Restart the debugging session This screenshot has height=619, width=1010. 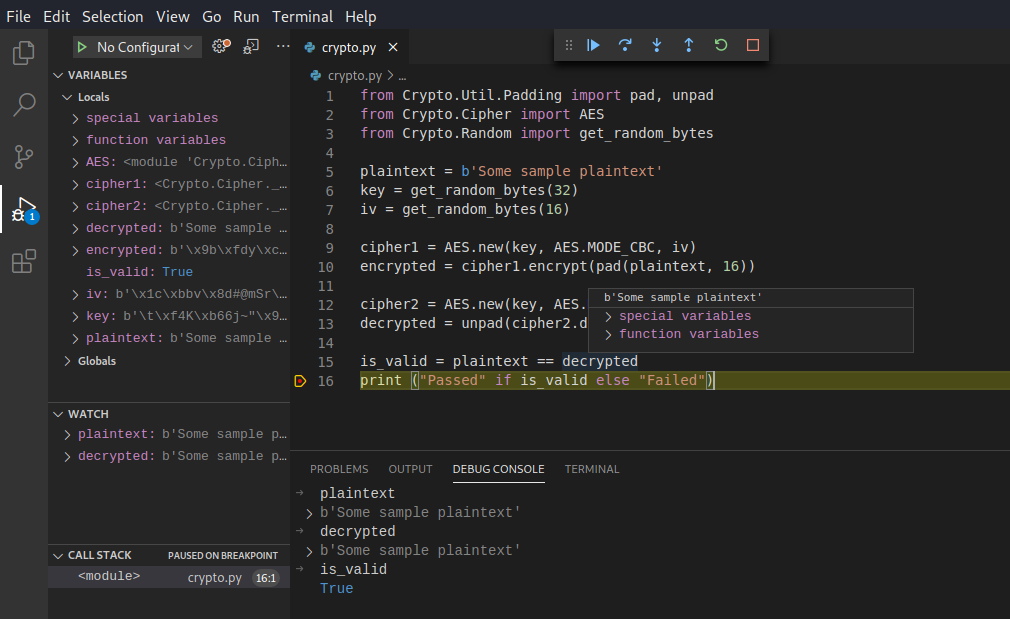721,45
